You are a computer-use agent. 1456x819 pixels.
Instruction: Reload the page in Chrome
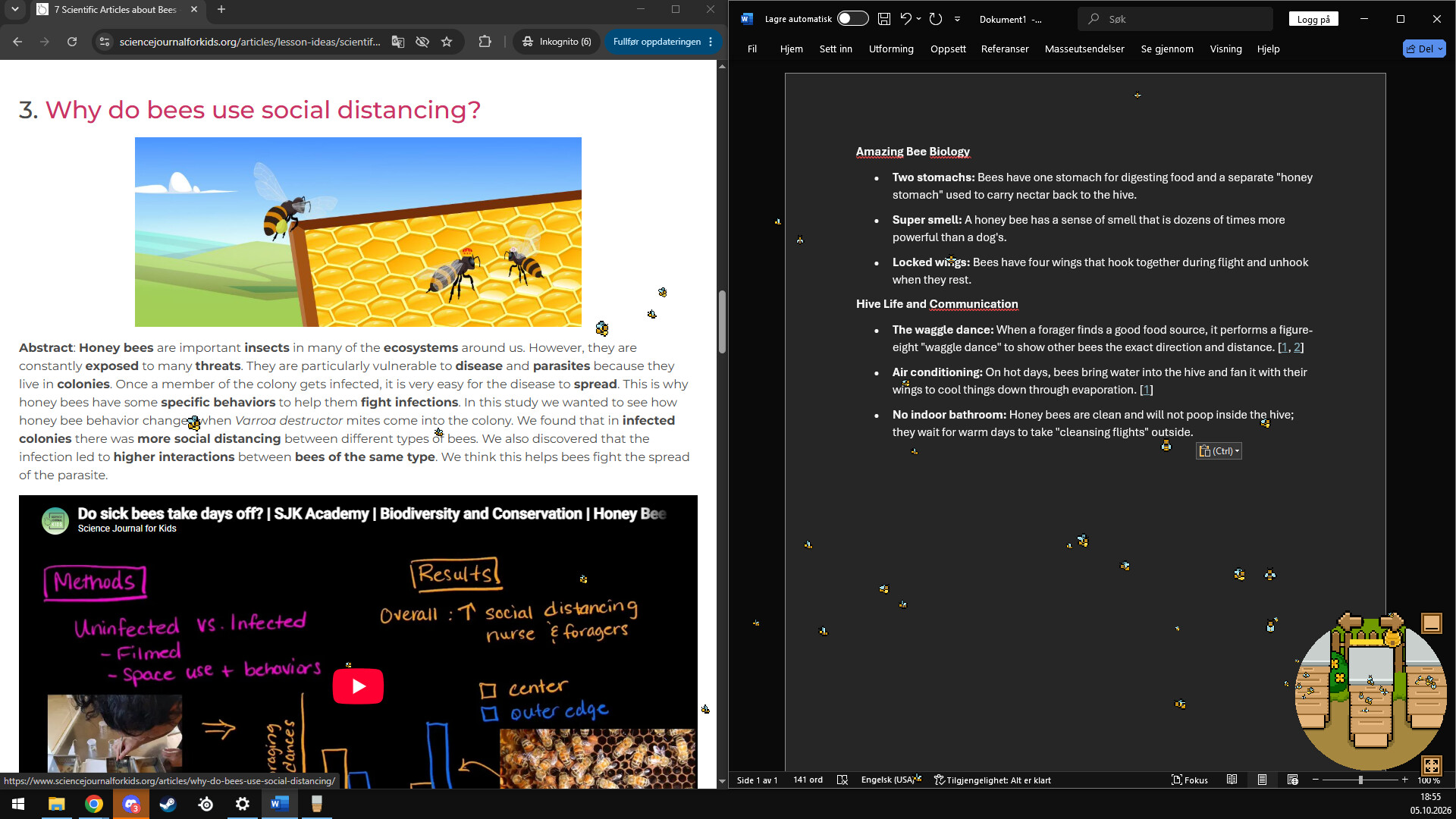coord(72,42)
